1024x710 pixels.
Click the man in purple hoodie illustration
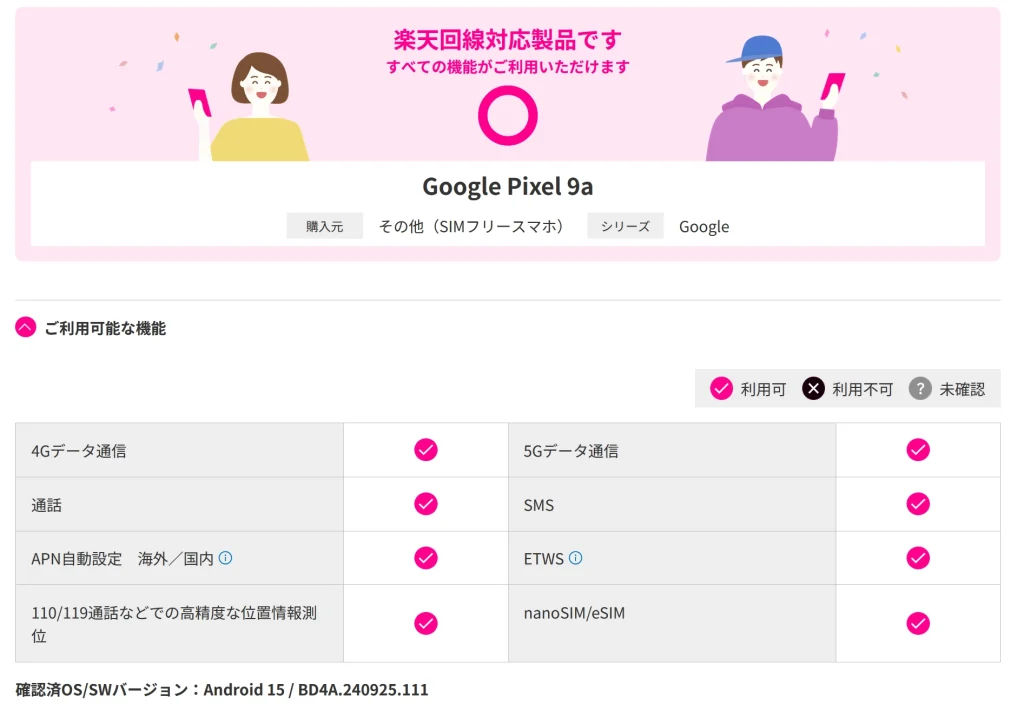774,98
